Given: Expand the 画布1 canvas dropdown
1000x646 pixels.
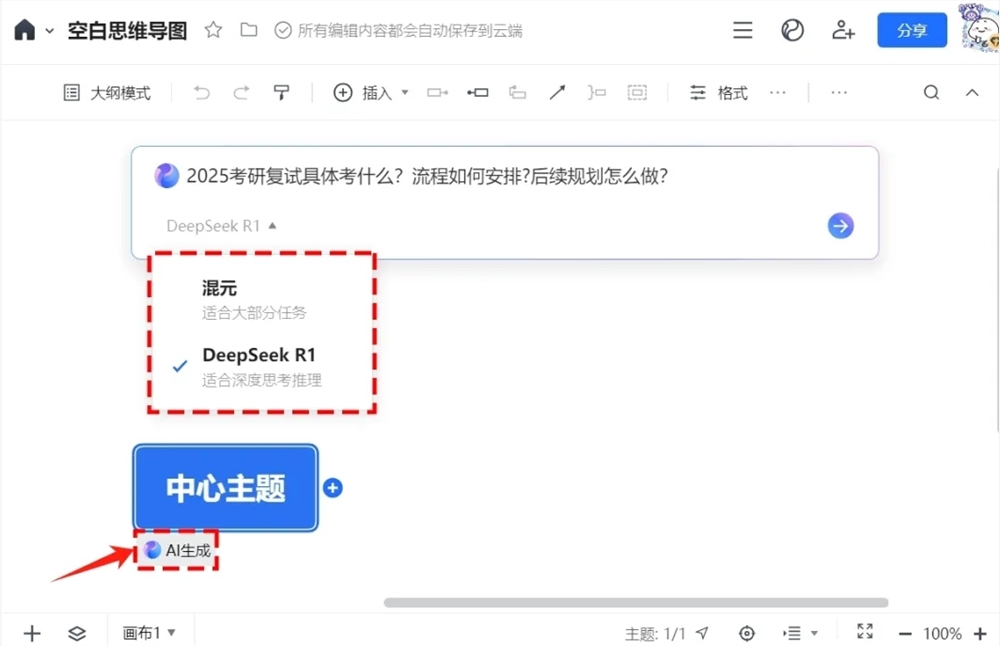Looking at the screenshot, I should coord(150,633).
